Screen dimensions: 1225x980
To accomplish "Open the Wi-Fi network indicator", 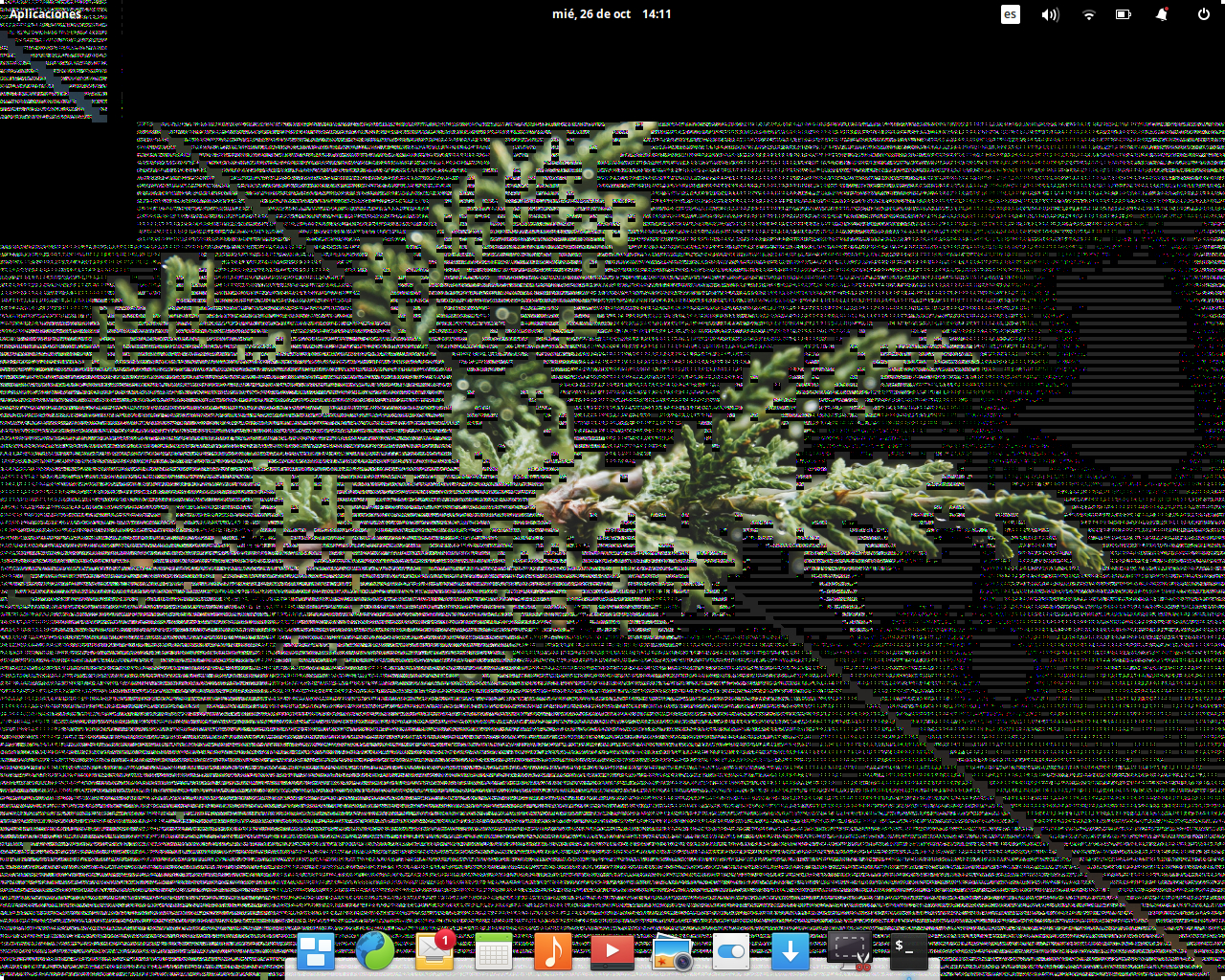I will tap(1088, 14).
